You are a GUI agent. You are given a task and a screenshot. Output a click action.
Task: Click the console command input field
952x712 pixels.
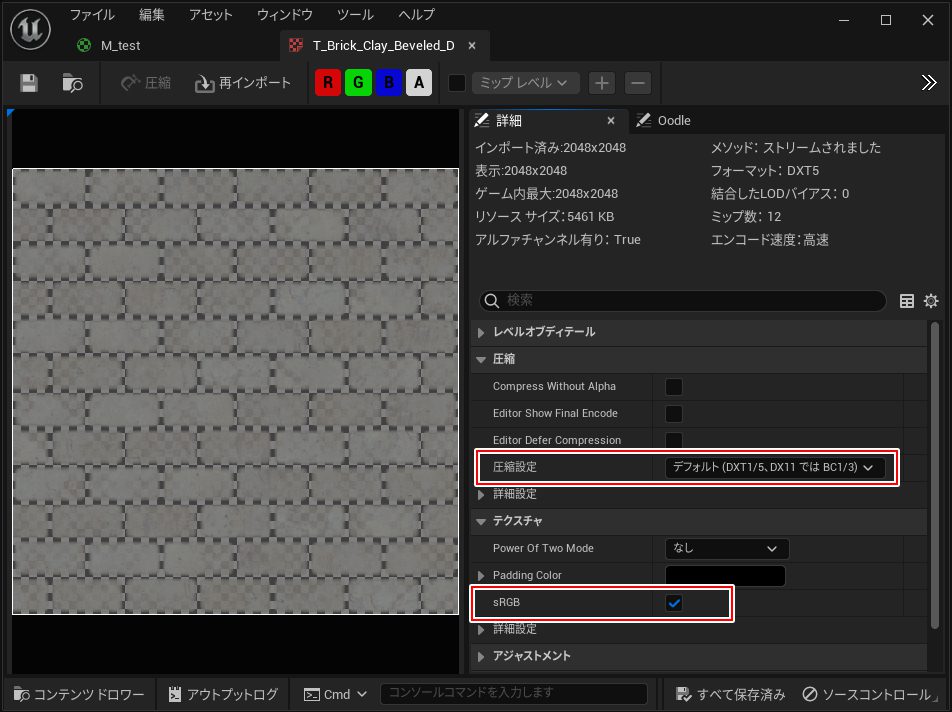pos(514,693)
